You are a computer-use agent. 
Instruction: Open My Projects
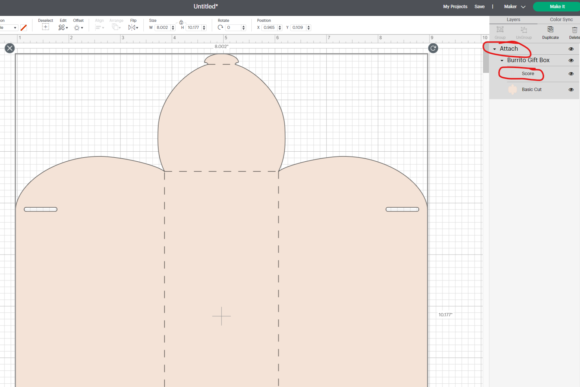(x=455, y=7)
